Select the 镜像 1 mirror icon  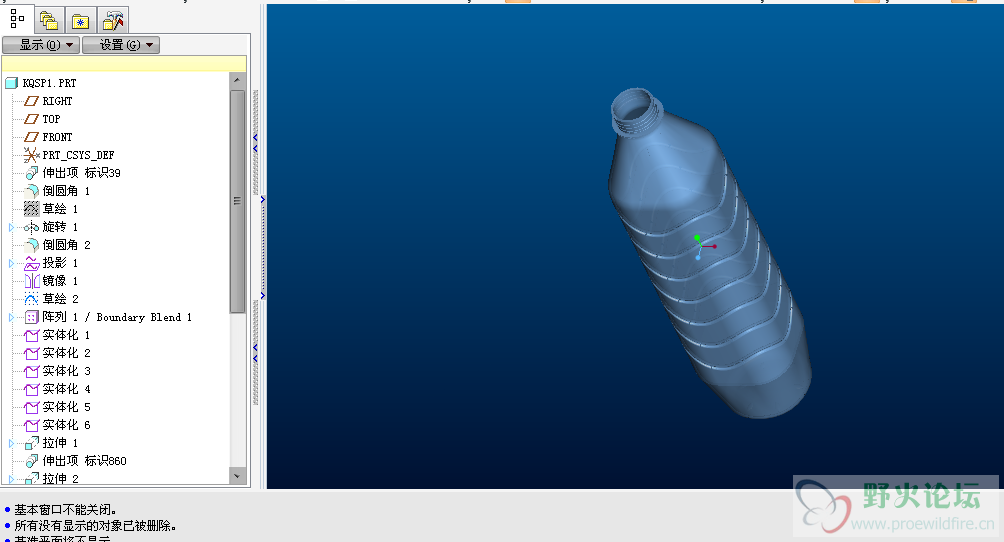[x=31, y=281]
